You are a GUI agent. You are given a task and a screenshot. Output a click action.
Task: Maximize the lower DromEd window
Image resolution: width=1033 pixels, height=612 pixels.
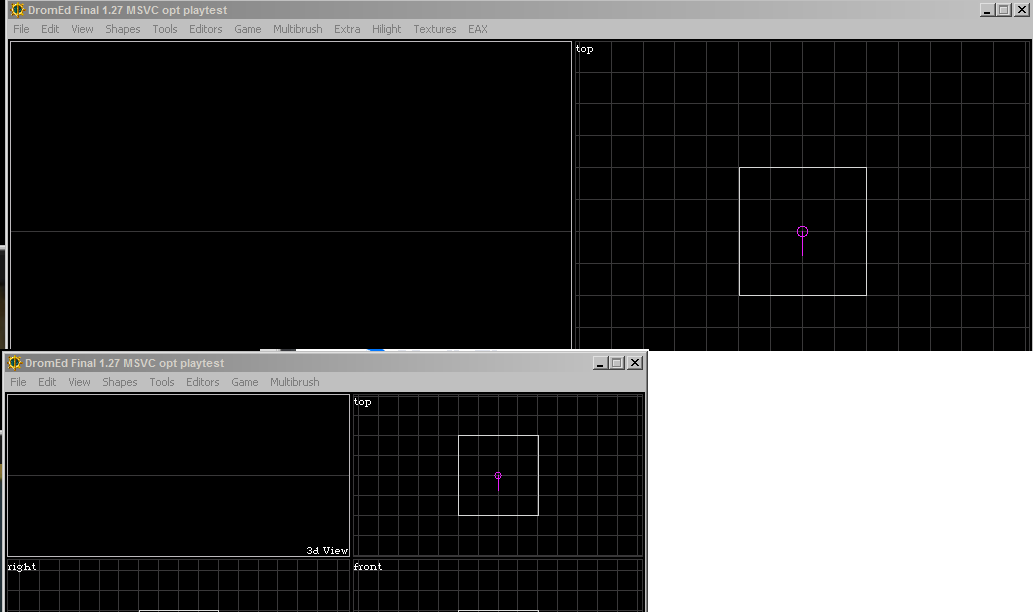click(617, 363)
